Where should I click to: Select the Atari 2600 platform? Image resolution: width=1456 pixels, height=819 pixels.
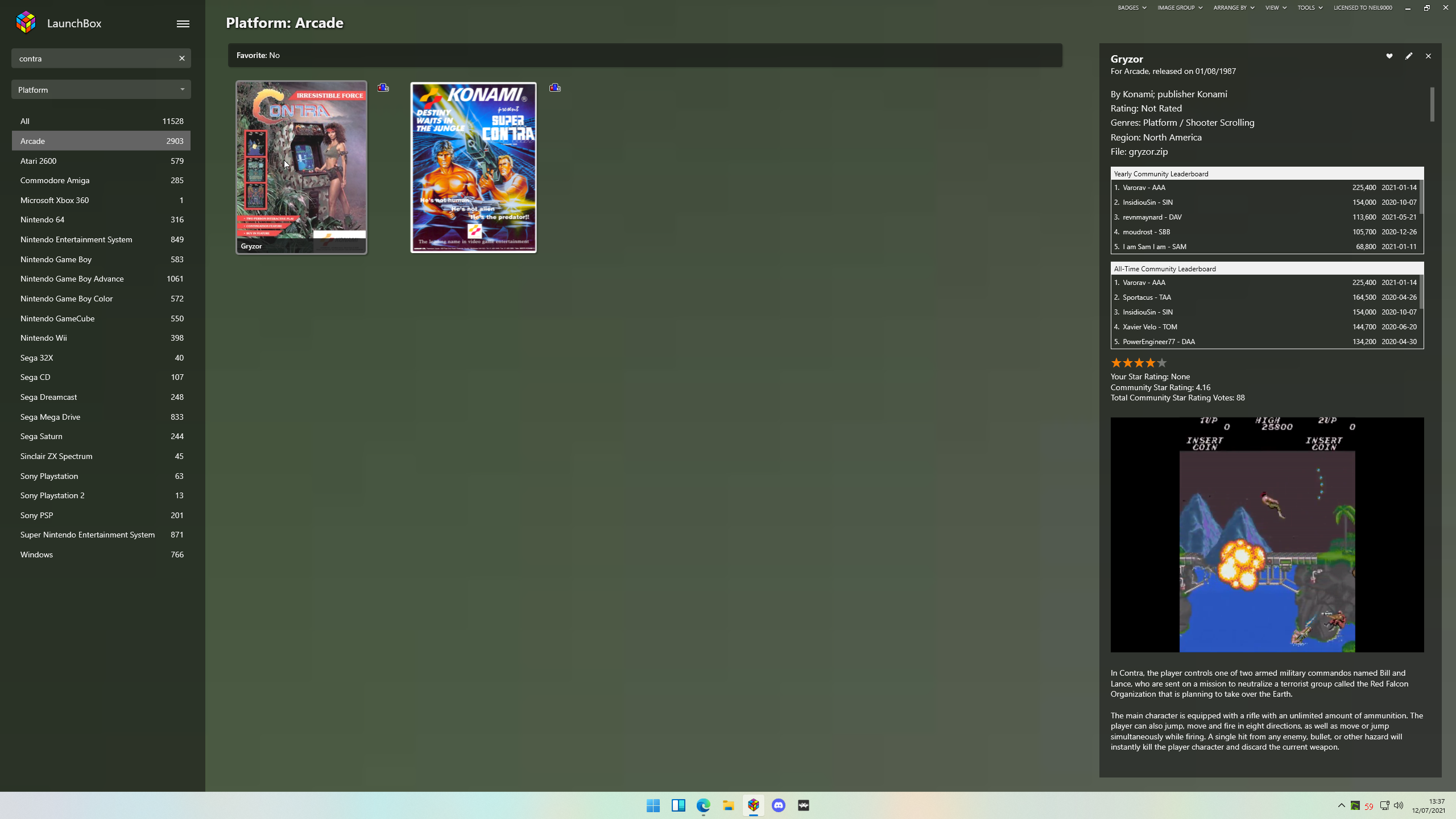(x=101, y=161)
